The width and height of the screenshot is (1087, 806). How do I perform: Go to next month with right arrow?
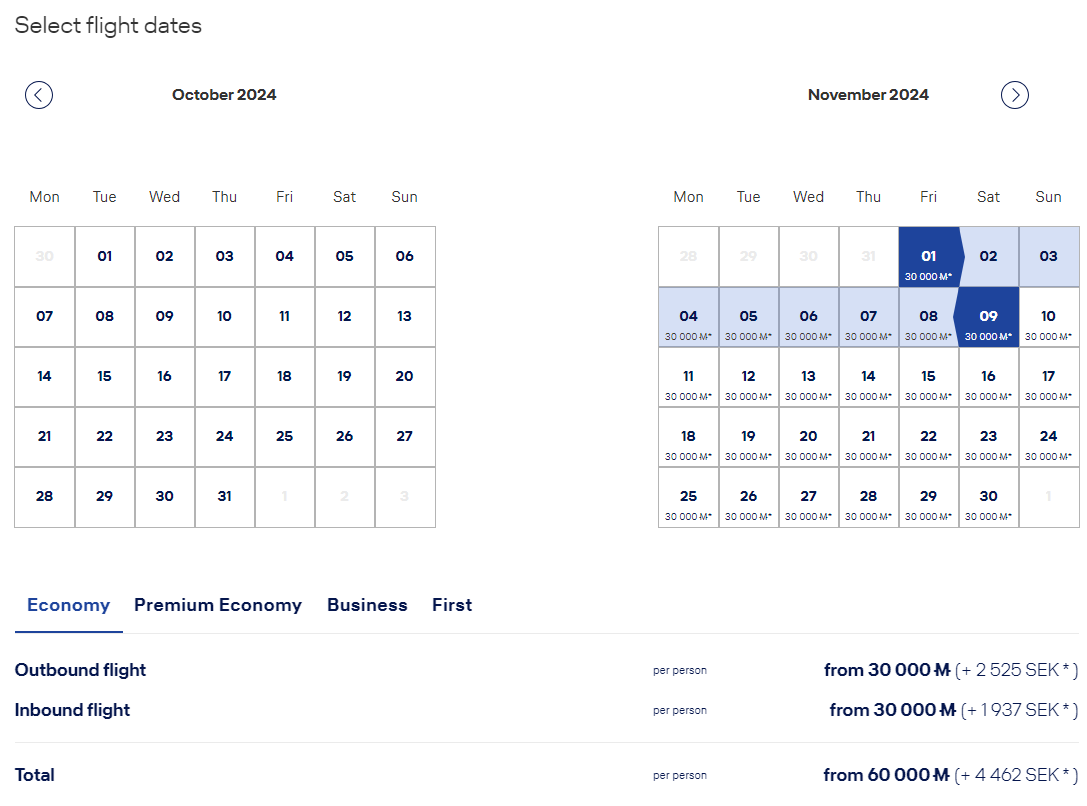pos(1015,95)
